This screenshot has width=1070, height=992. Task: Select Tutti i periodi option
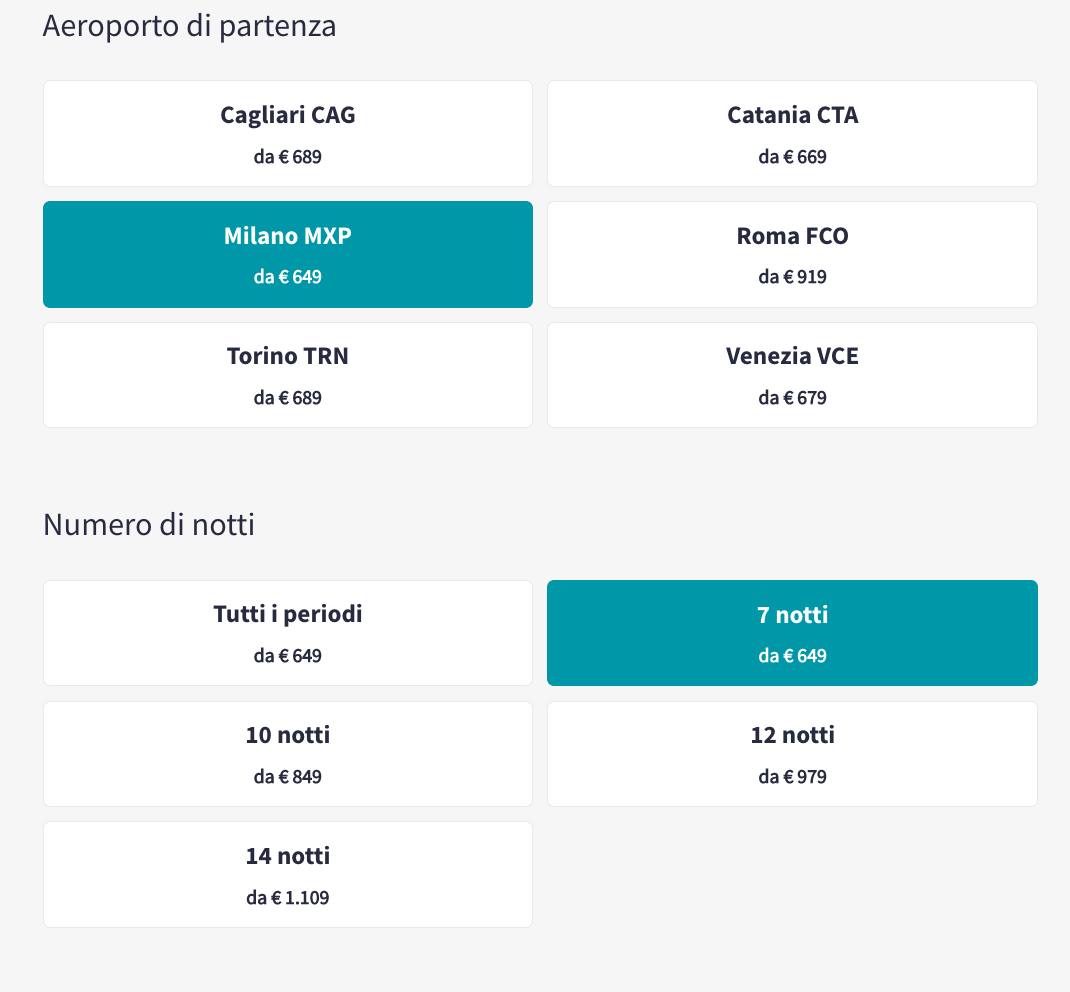click(288, 632)
